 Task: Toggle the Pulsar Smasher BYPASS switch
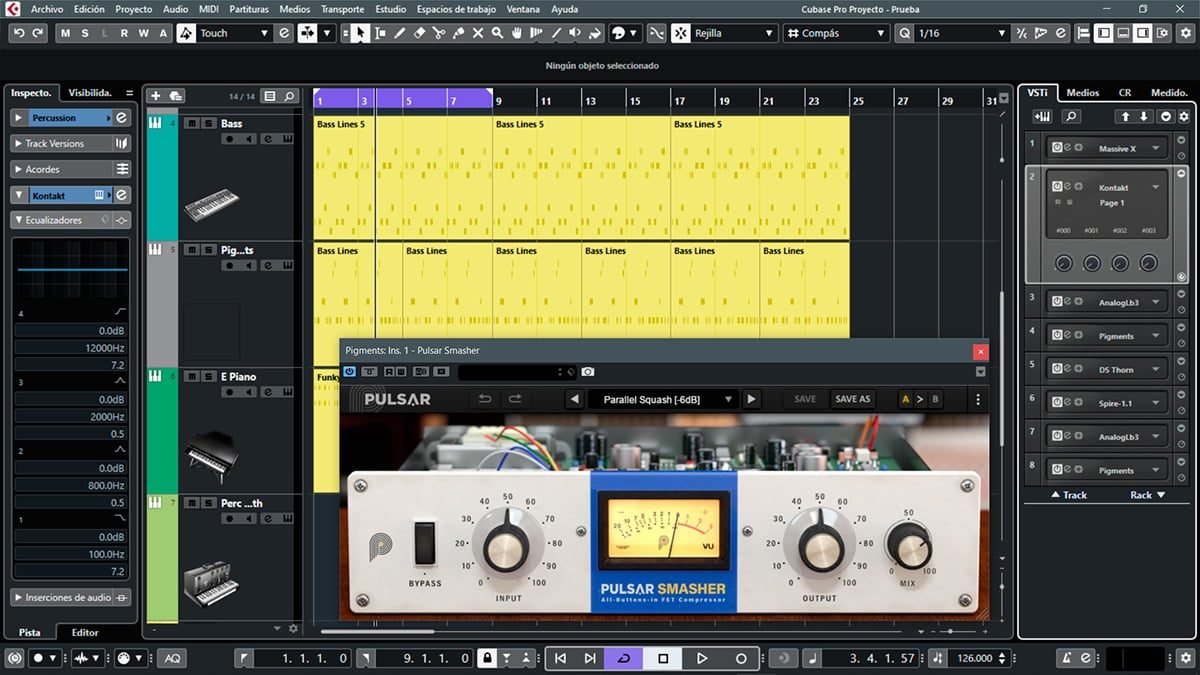pyautogui.click(x=425, y=544)
